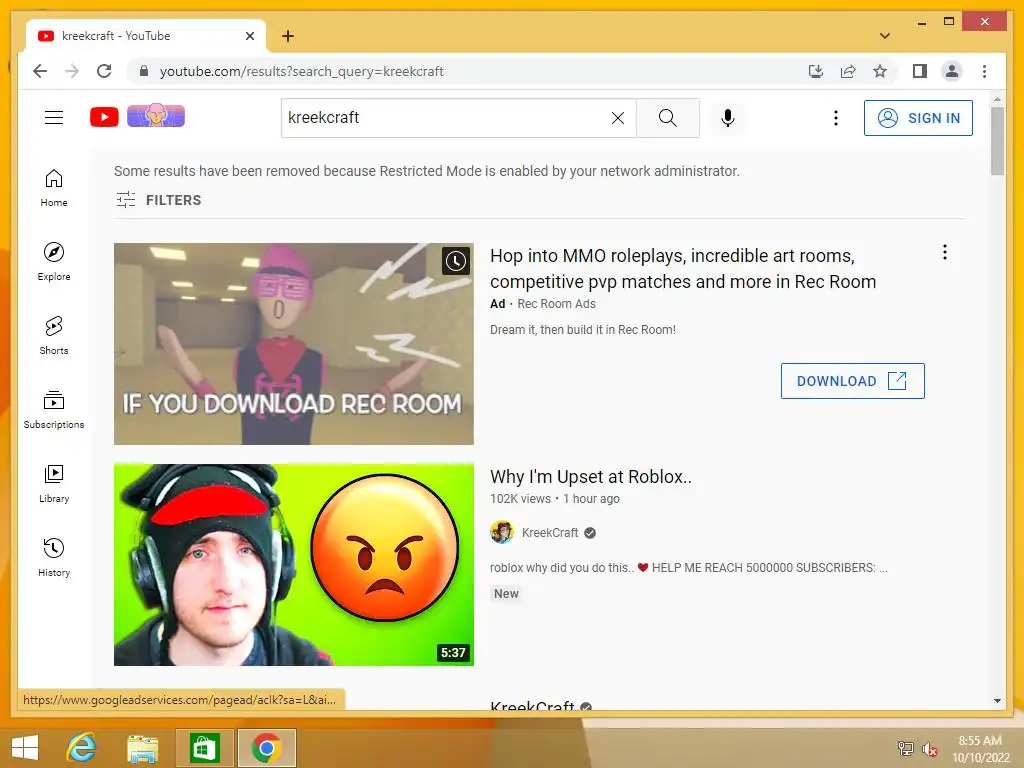Install app icon in address bar
Image resolution: width=1024 pixels, height=768 pixels.
point(816,71)
